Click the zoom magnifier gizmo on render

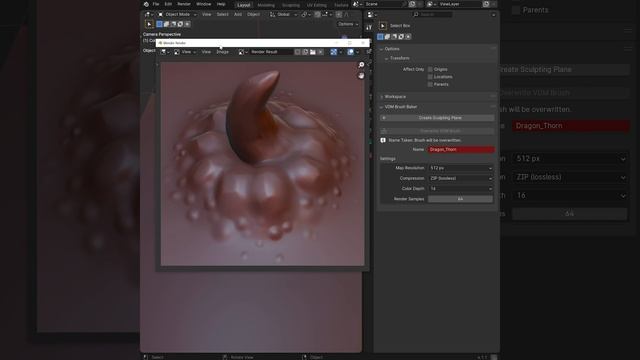(x=361, y=65)
